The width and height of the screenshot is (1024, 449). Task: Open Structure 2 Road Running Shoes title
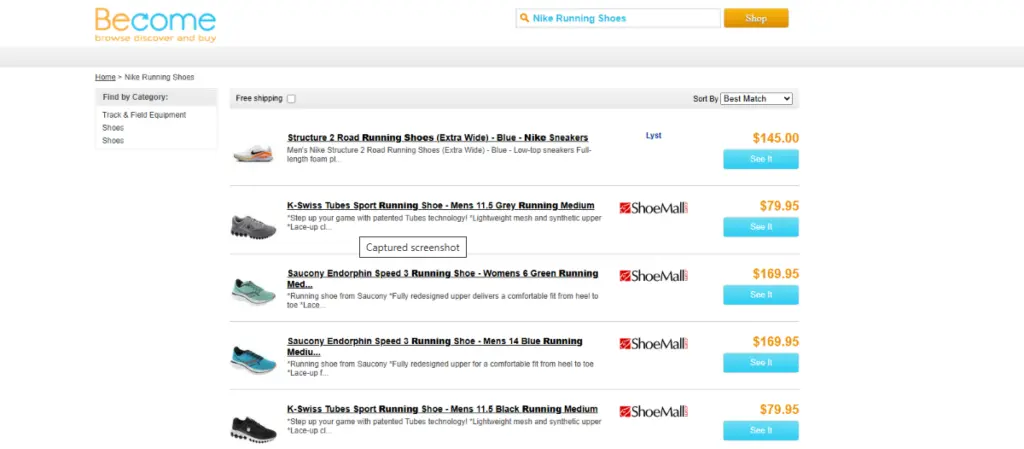pyautogui.click(x=438, y=138)
